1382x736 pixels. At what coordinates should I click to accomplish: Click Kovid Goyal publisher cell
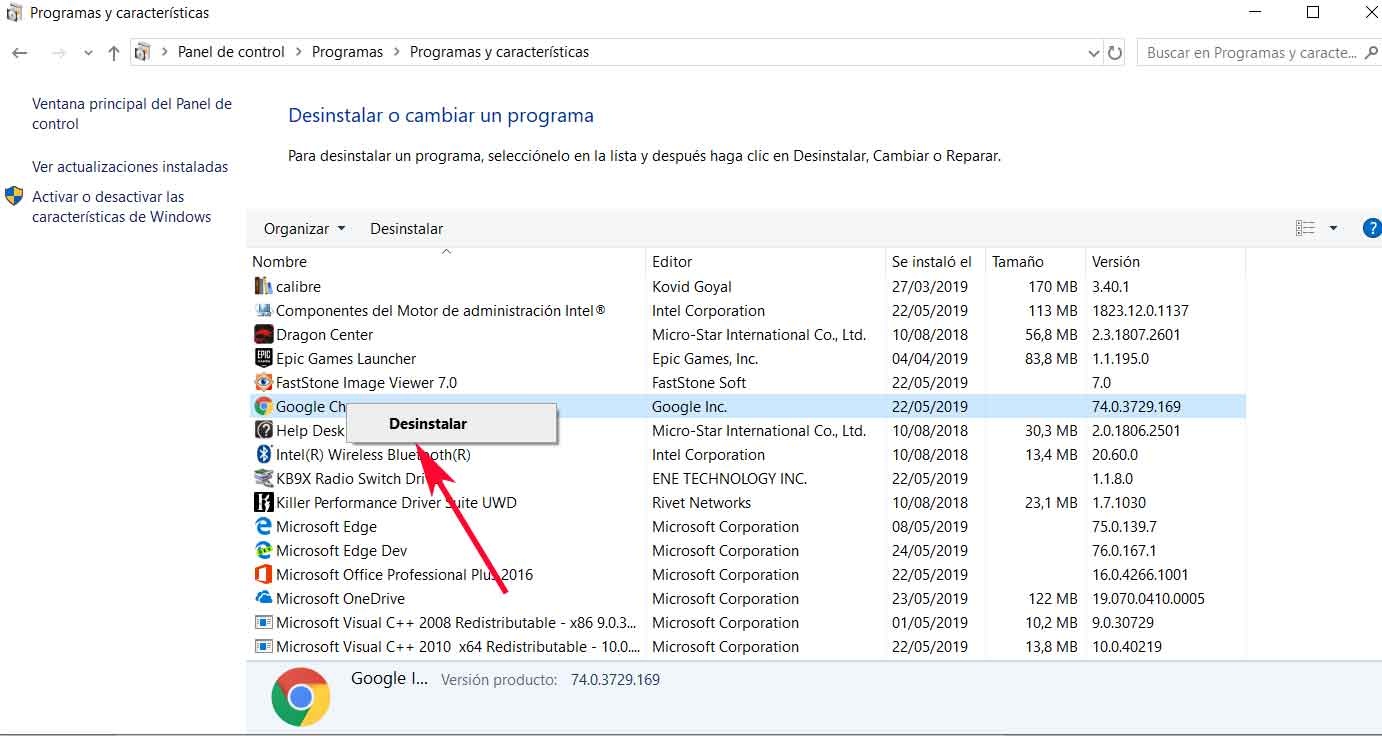692,287
